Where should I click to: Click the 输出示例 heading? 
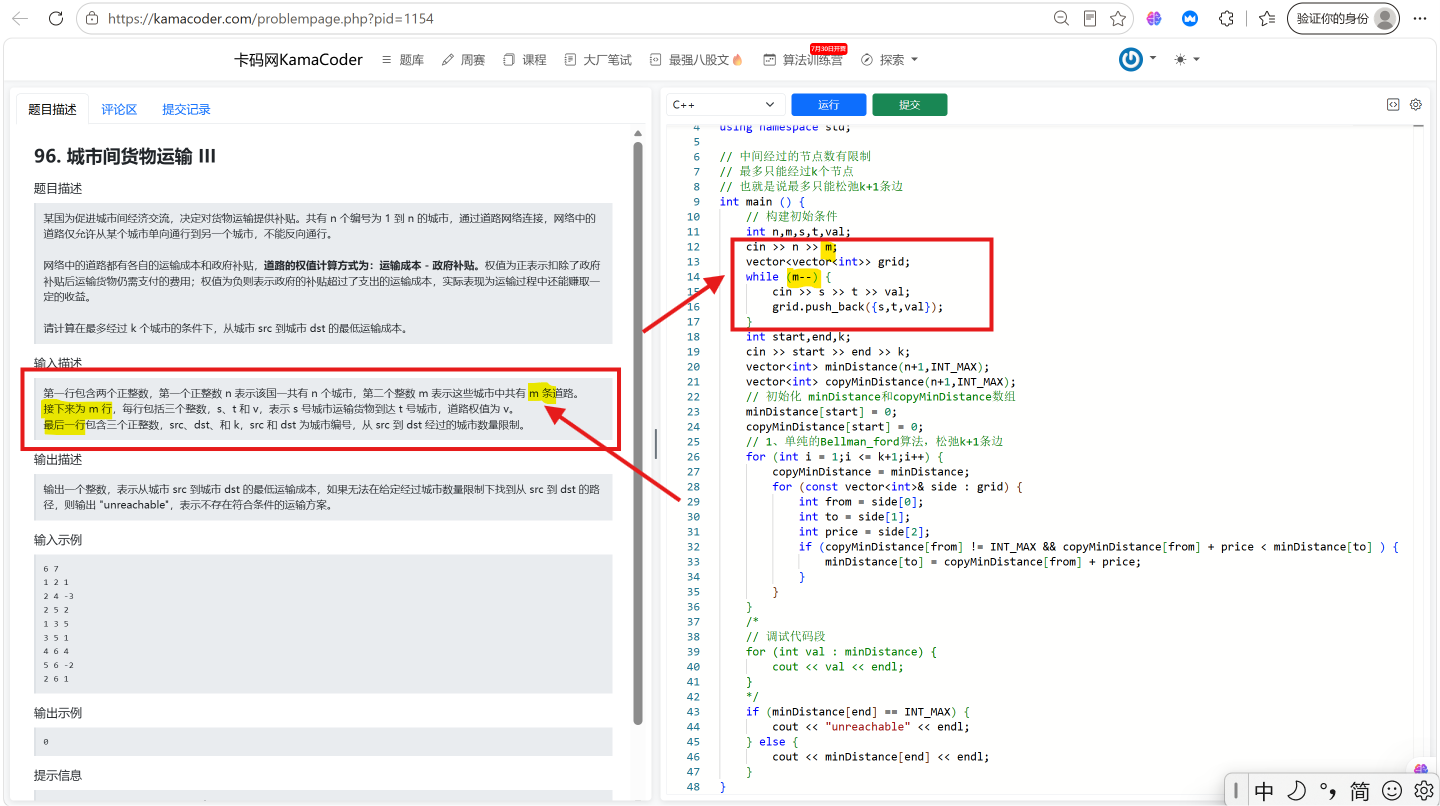pyautogui.click(x=58, y=713)
